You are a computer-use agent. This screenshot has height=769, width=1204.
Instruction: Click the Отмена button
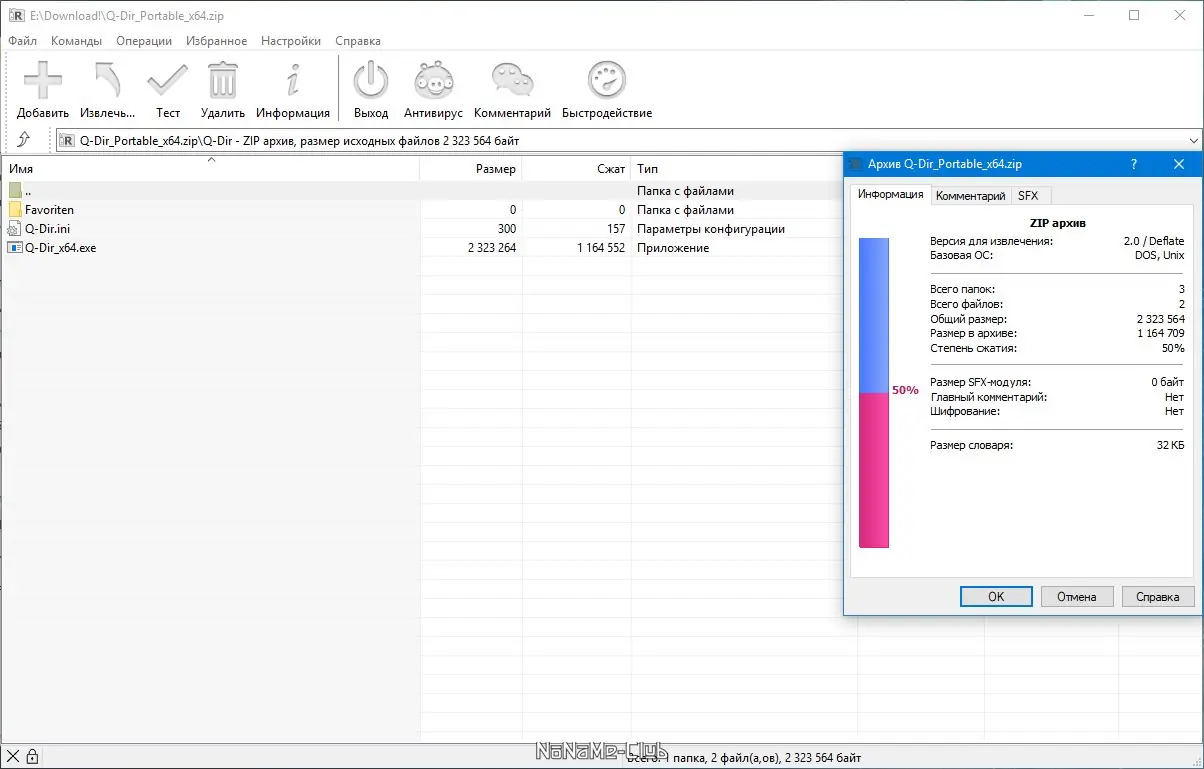pos(1076,596)
